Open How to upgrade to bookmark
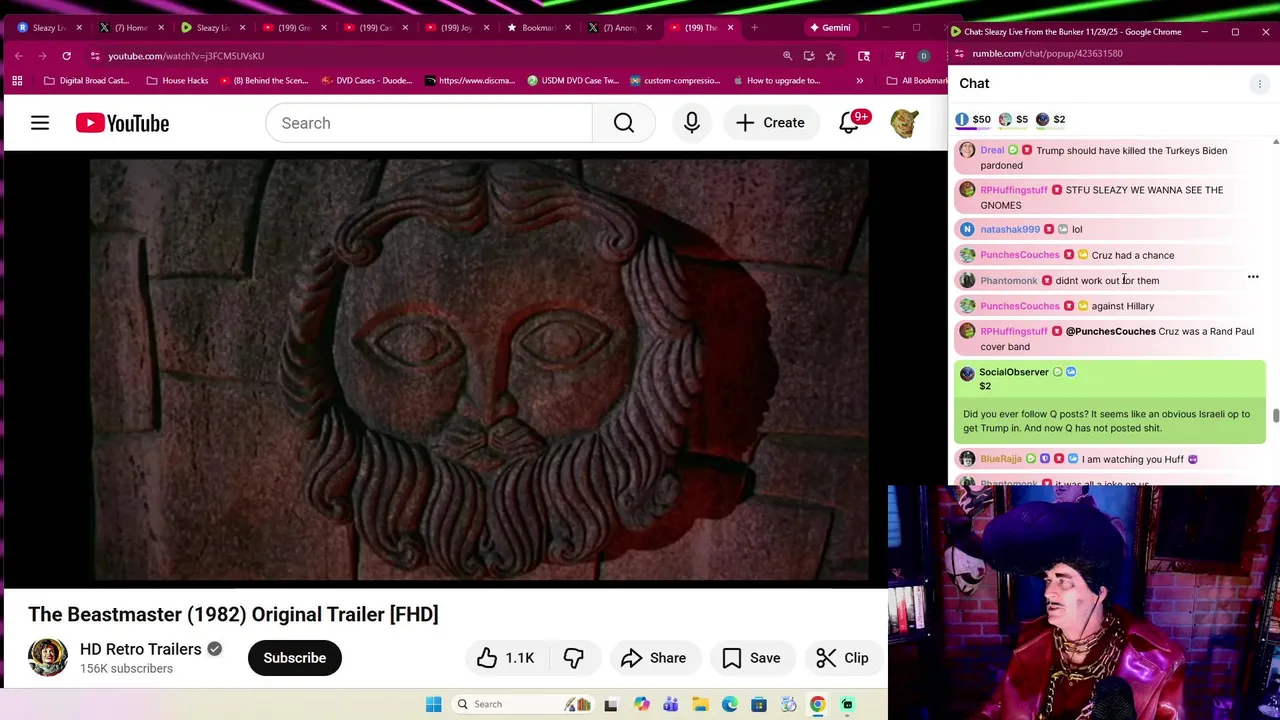Image resolution: width=1280 pixels, height=720 pixels. pos(777,80)
